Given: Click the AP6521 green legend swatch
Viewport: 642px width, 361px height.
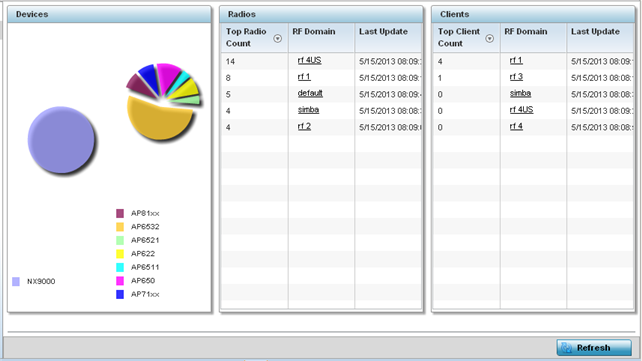Looking at the screenshot, I should (120, 240).
